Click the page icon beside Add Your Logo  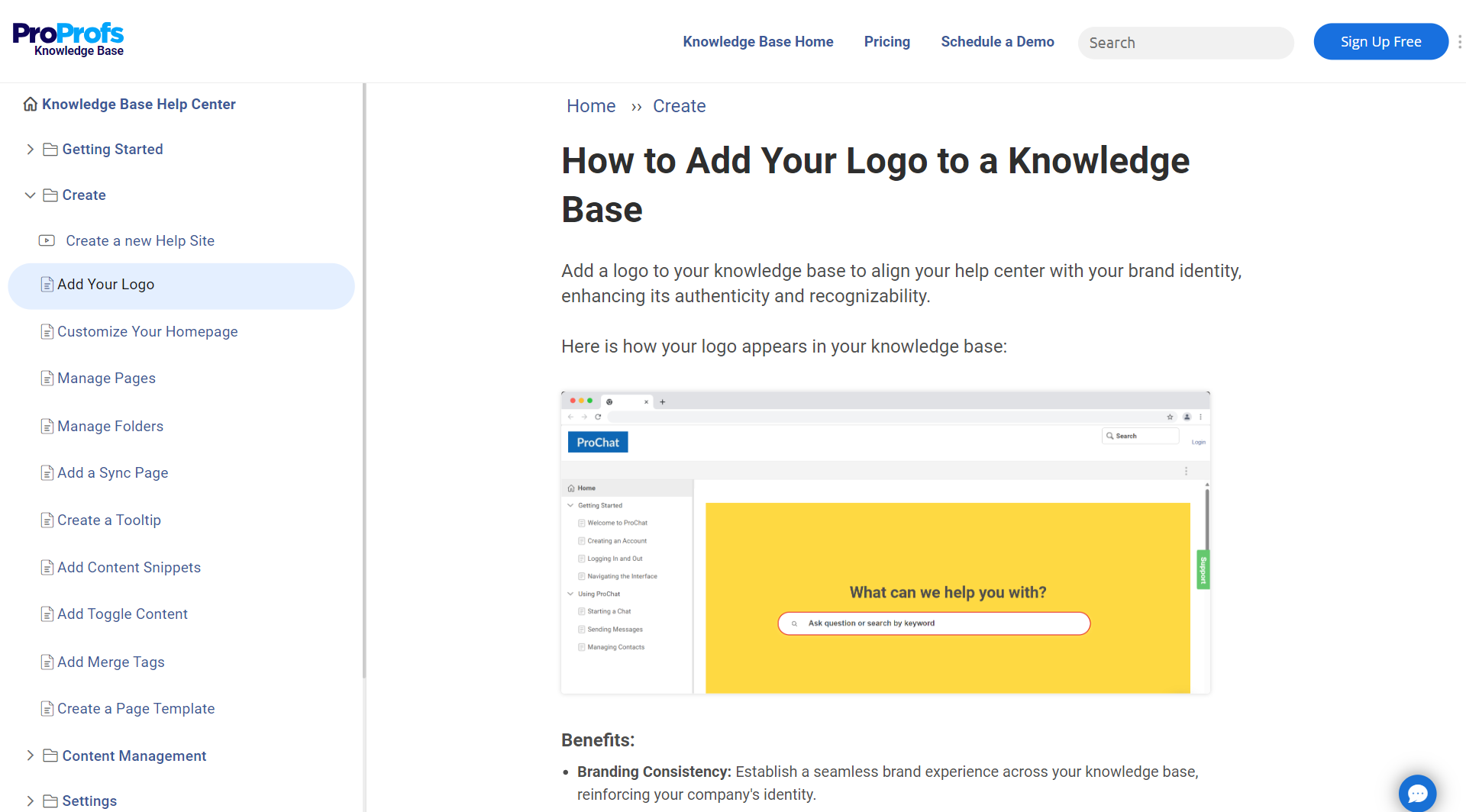pos(47,285)
